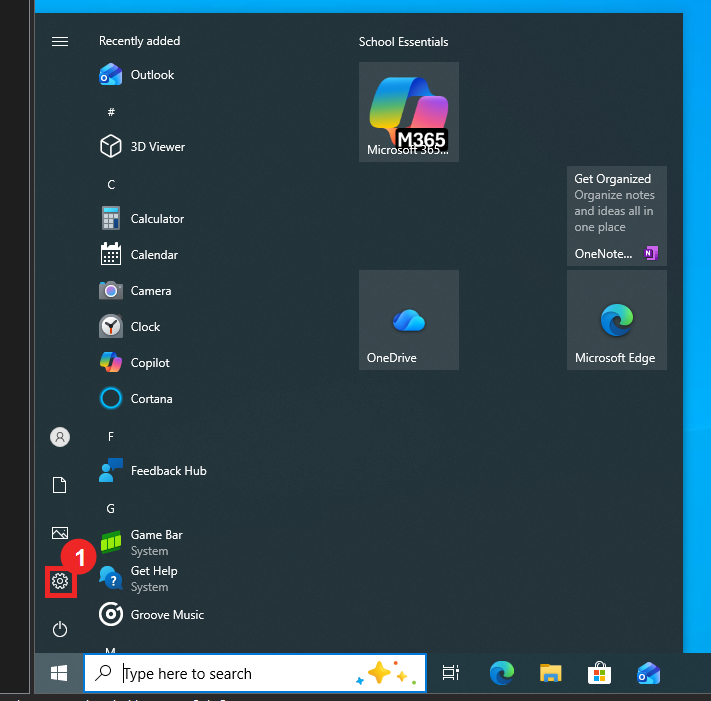Open the Documents folder shortcut
The width and height of the screenshot is (711, 701).
pos(60,485)
